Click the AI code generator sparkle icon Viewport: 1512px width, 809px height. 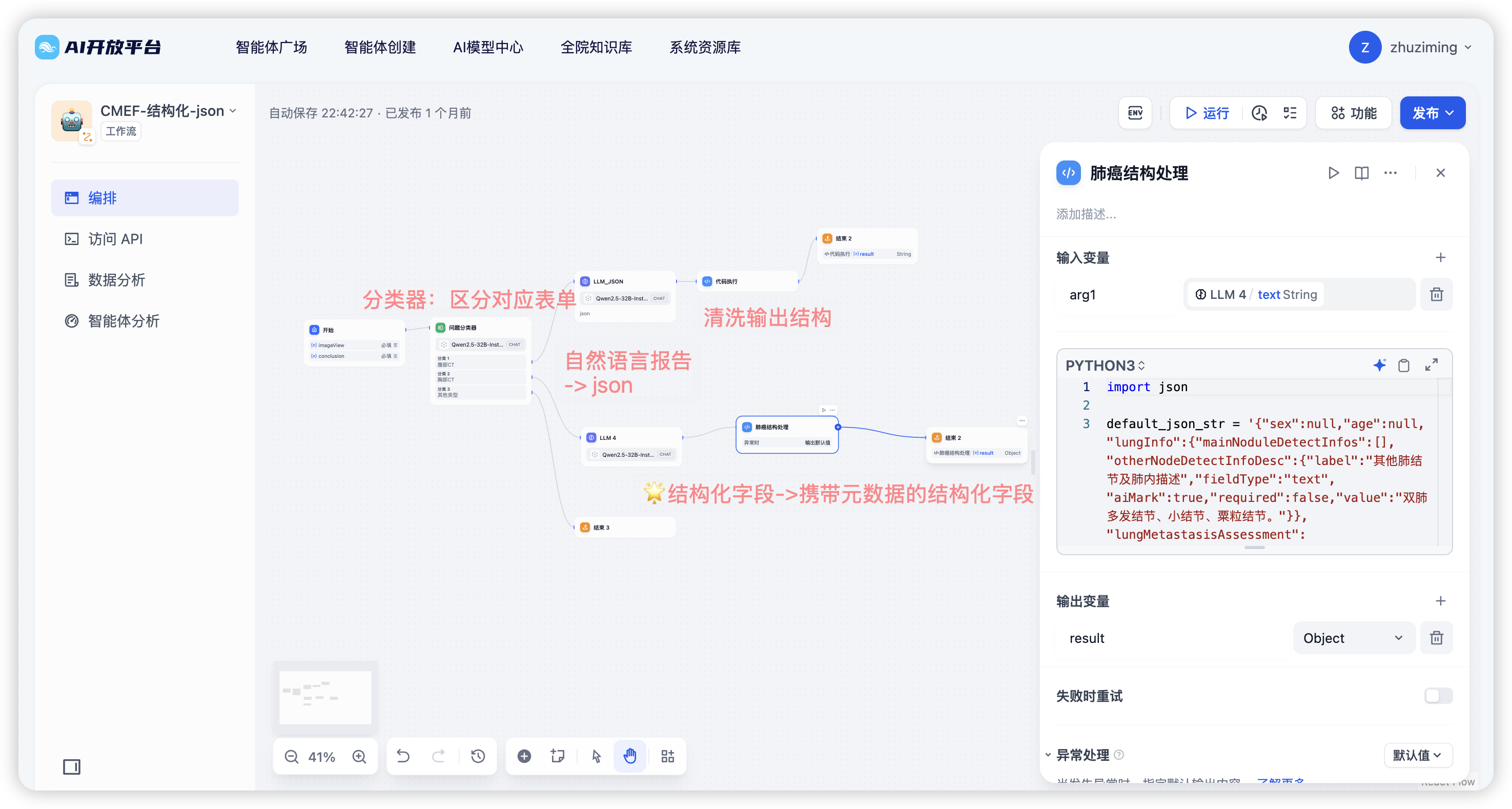1379,365
